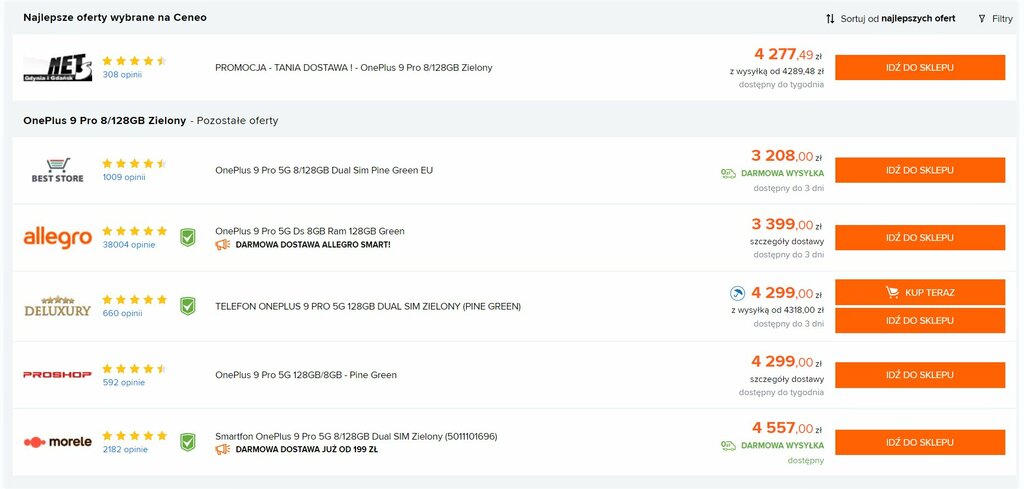The image size is (1024, 489).
Task: Open the NET shop logo
Action: tap(57, 67)
